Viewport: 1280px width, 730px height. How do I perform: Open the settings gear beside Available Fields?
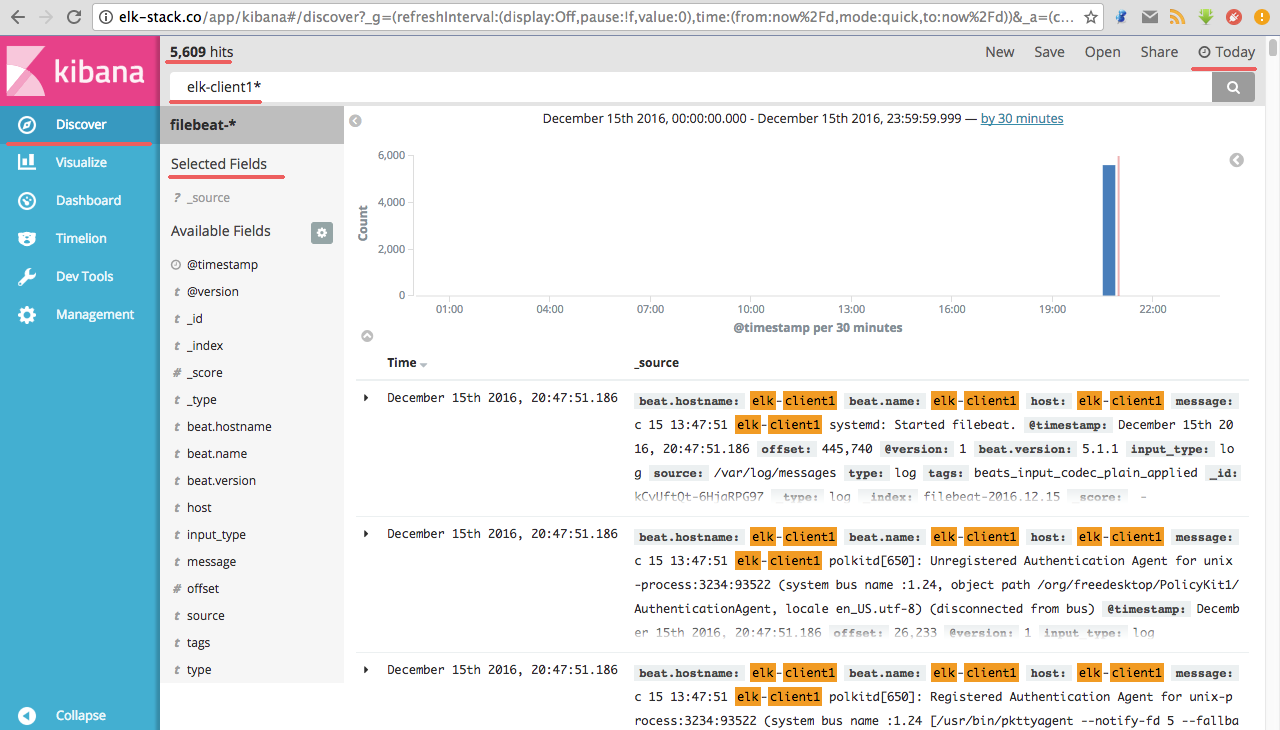[321, 232]
